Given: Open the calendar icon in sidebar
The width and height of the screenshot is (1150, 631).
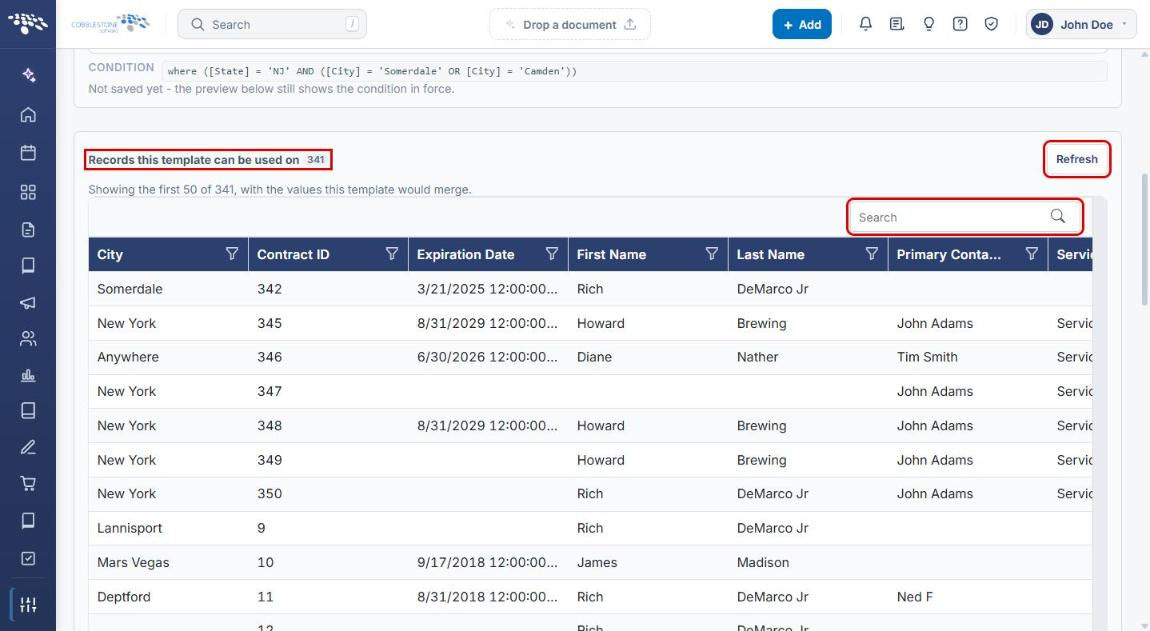Looking at the screenshot, I should pos(28,153).
